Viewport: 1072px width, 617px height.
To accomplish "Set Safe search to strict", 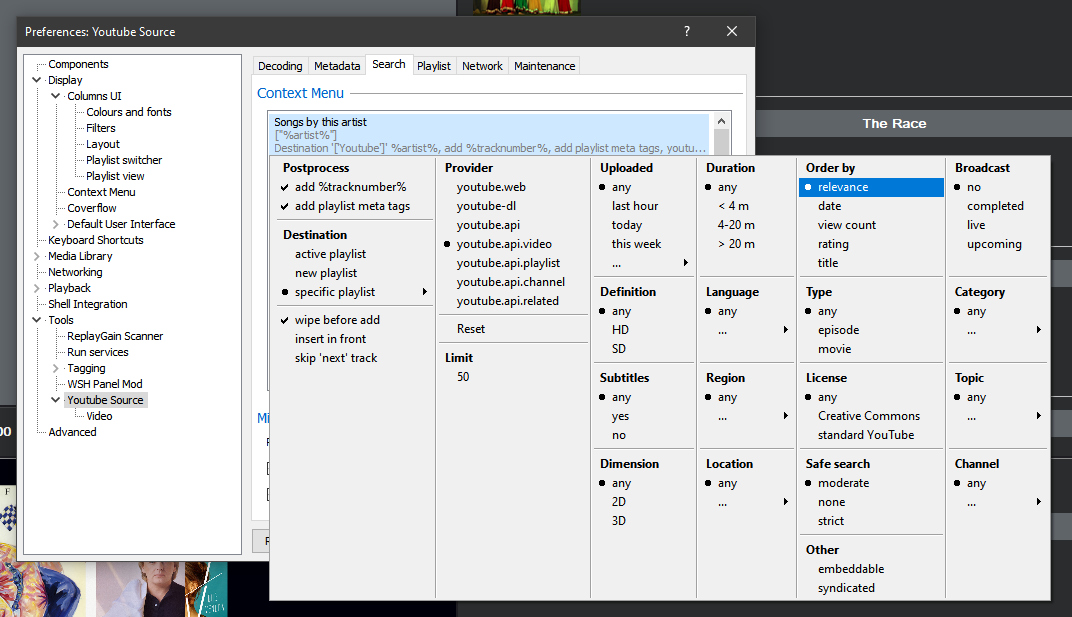I will click(x=831, y=521).
